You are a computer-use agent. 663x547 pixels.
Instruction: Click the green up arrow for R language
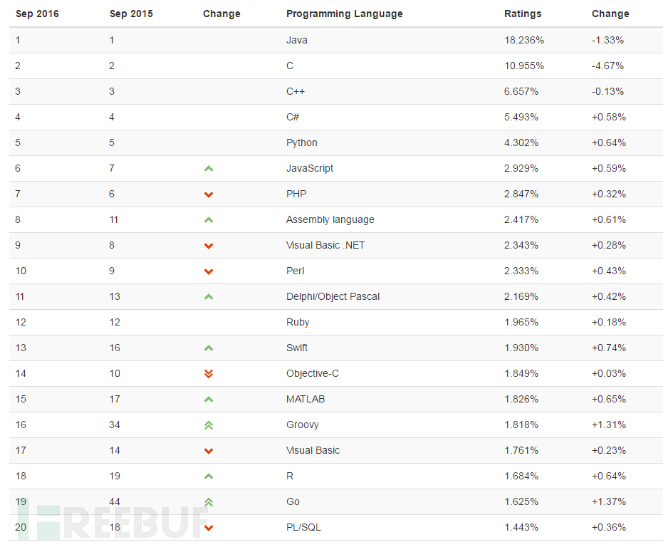(x=208, y=476)
